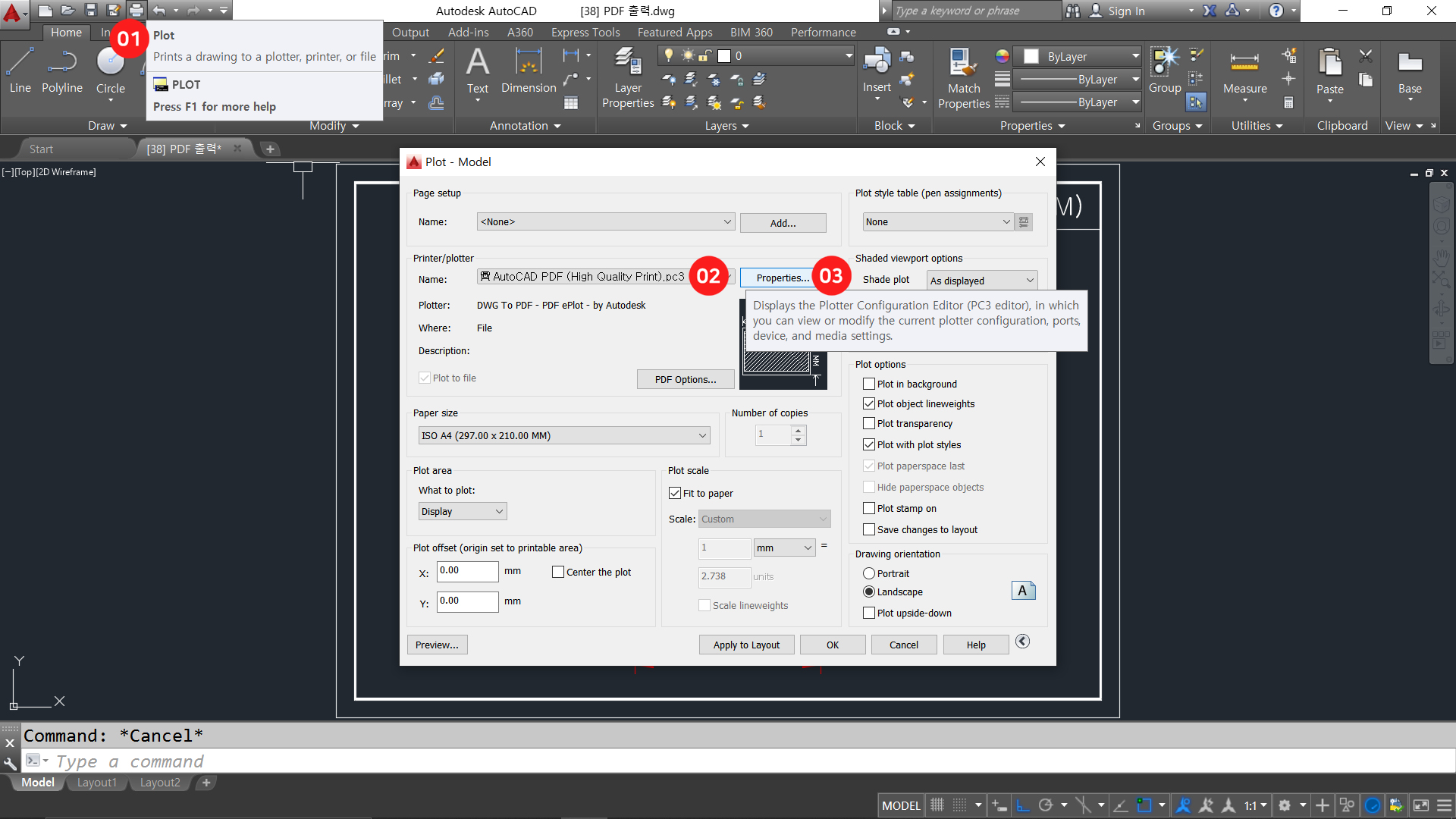Expand the Annotation panel
This screenshot has width=1456, height=819.
point(525,126)
